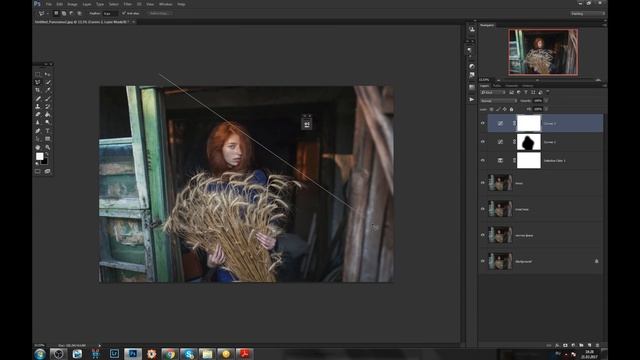Select the Rectangular Marquee tool
The height and width of the screenshot is (360, 640).
(38, 74)
